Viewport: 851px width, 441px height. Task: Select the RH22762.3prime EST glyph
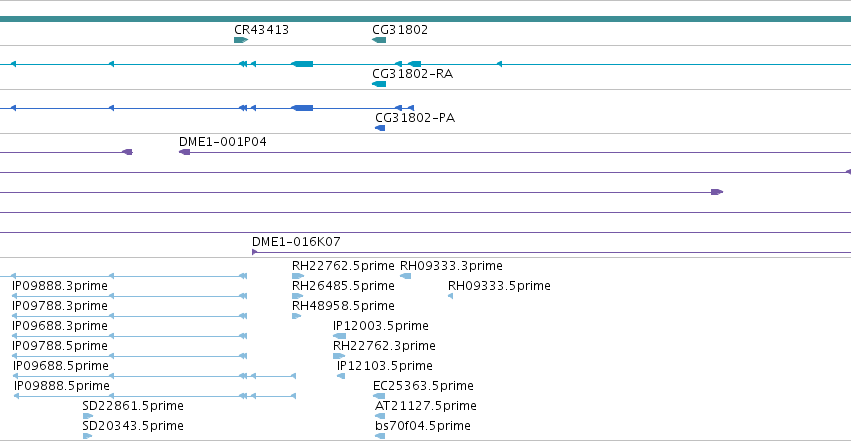[339, 356]
